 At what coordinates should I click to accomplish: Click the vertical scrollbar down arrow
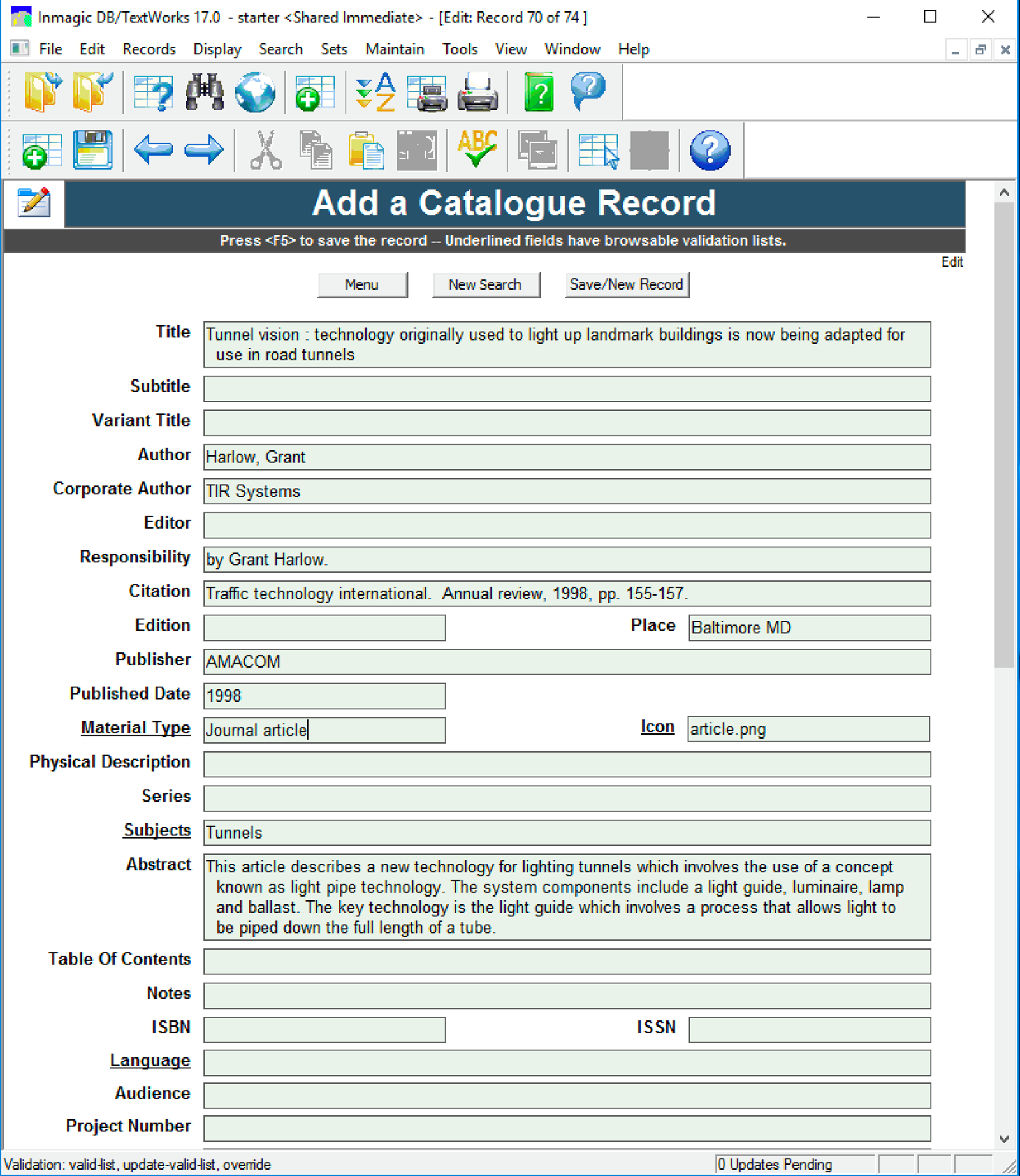(1004, 1139)
